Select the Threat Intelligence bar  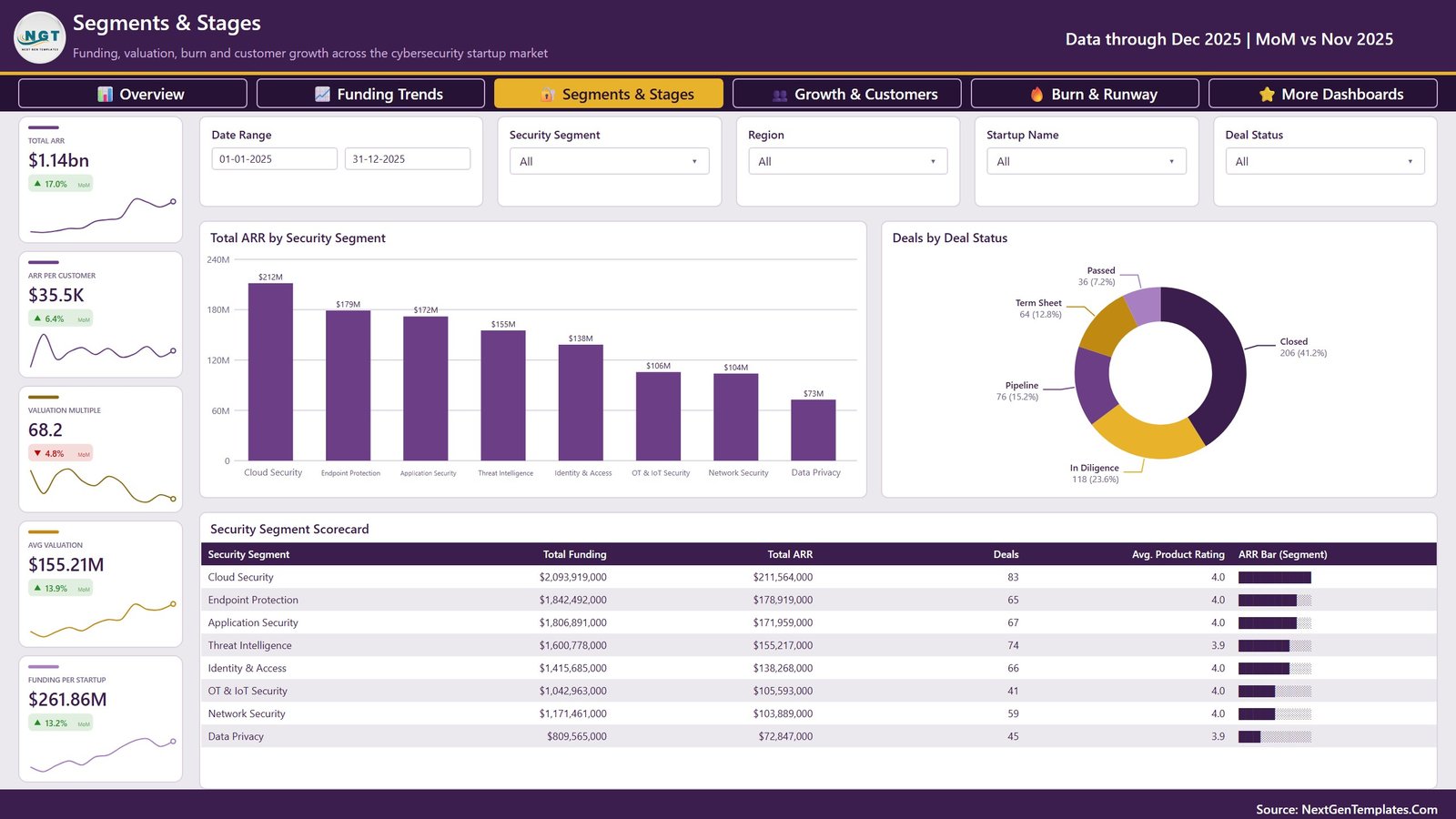point(503,396)
